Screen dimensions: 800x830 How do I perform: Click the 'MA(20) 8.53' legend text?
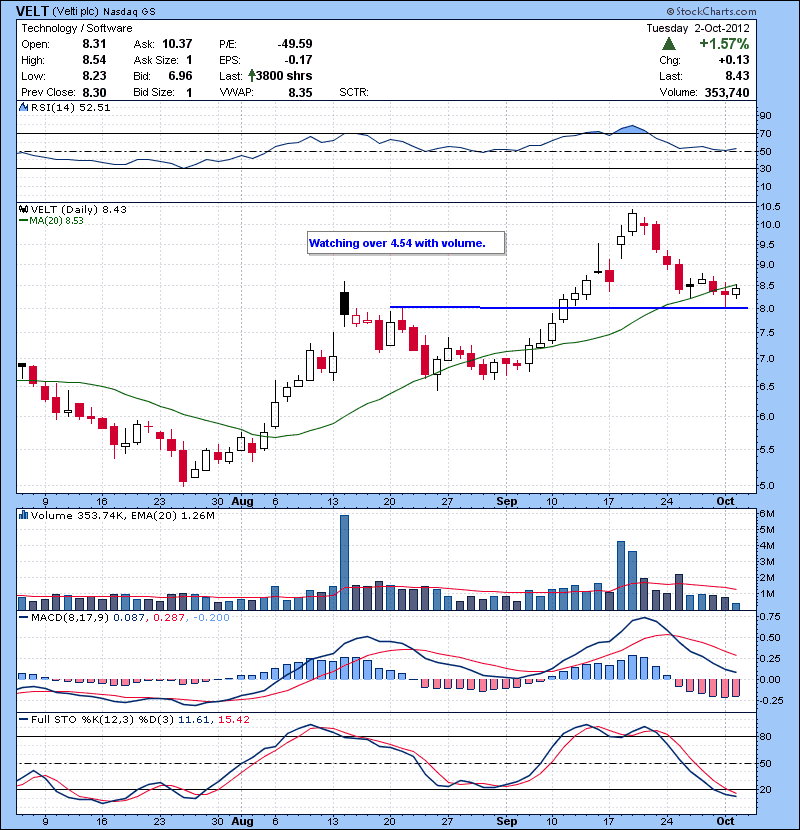[56, 221]
